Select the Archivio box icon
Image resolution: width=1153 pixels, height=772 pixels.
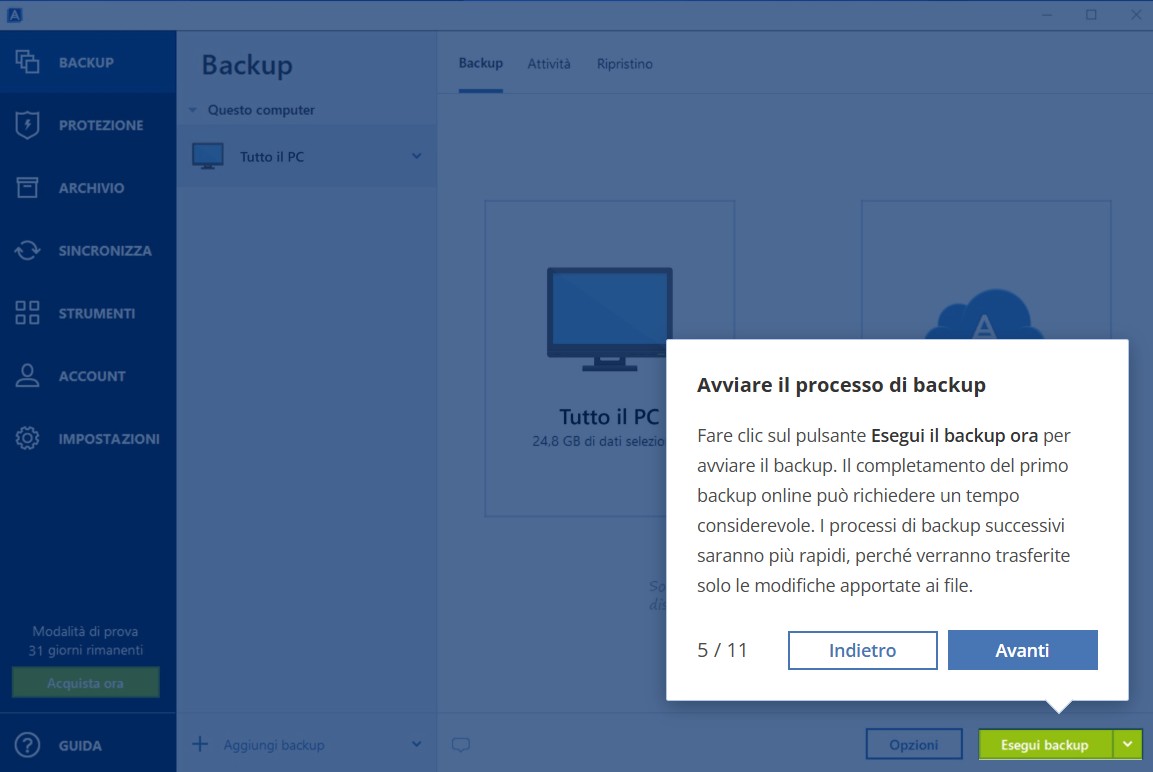coord(27,188)
